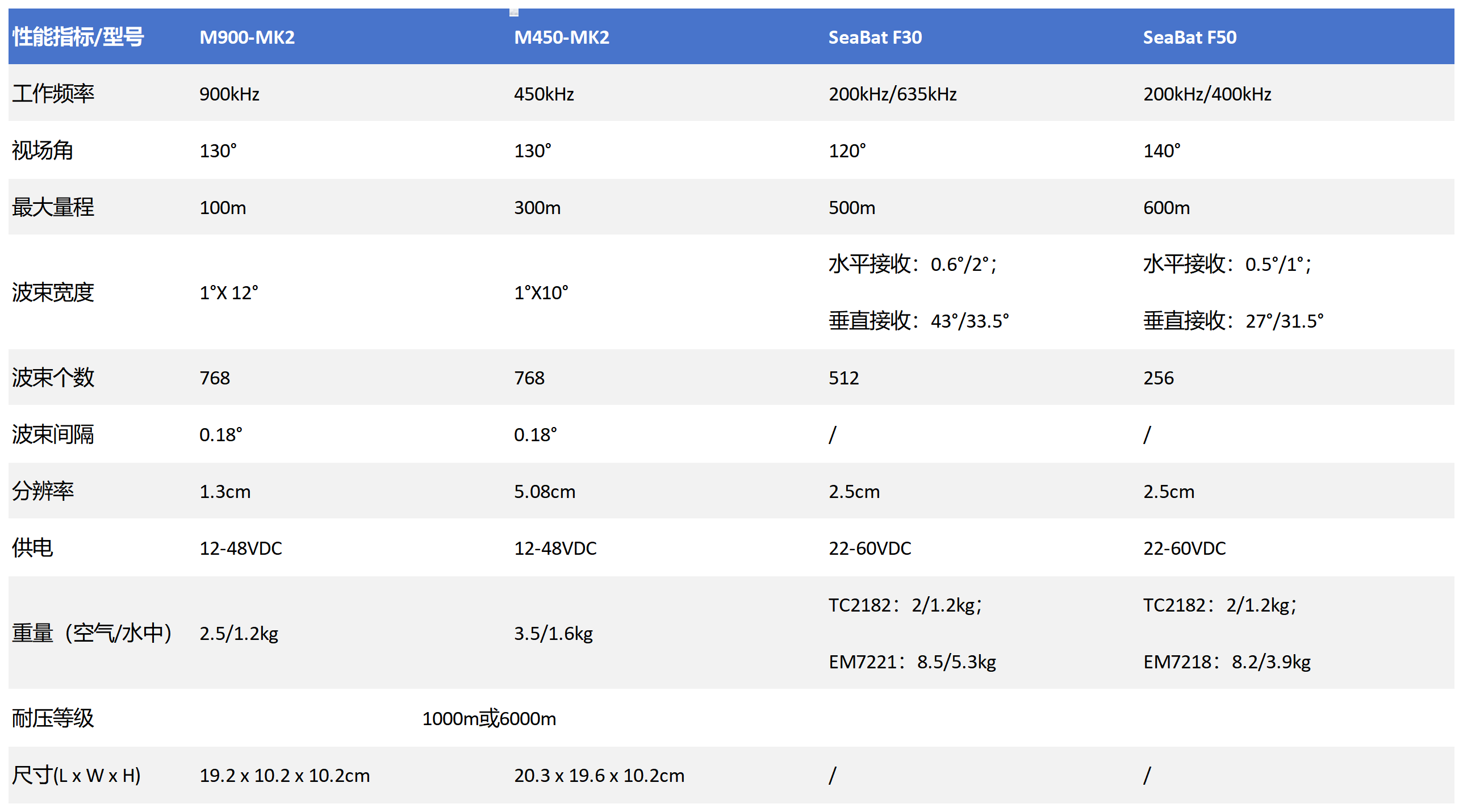Screen dimensions: 1463x812
Task: Select the 140° field-of-view cell
Action: 1161,151
